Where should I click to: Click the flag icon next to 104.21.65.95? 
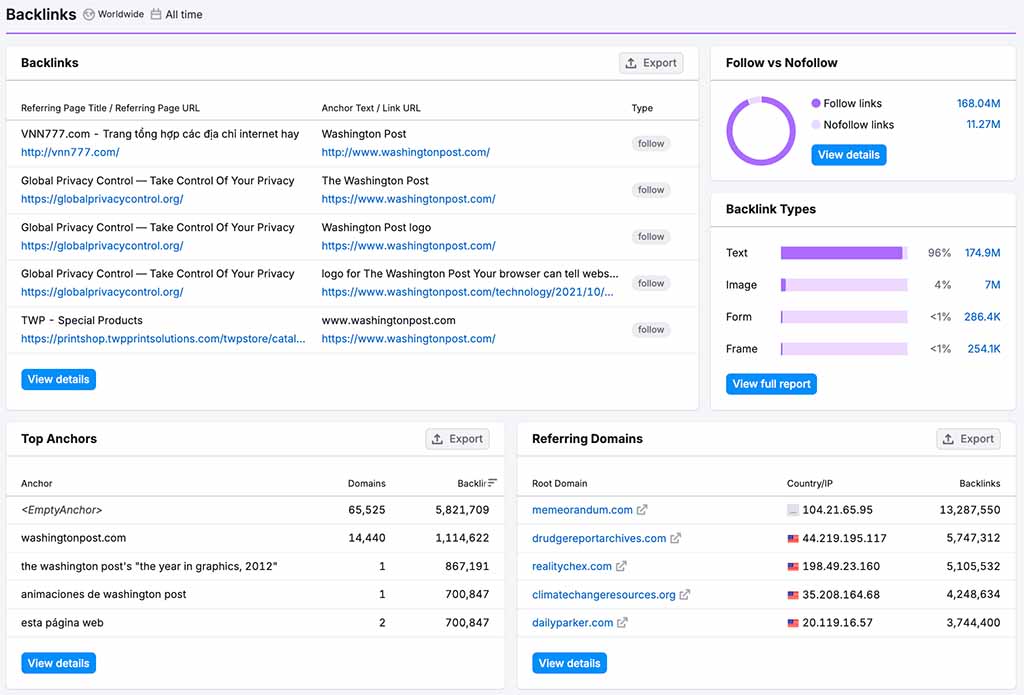click(793, 510)
